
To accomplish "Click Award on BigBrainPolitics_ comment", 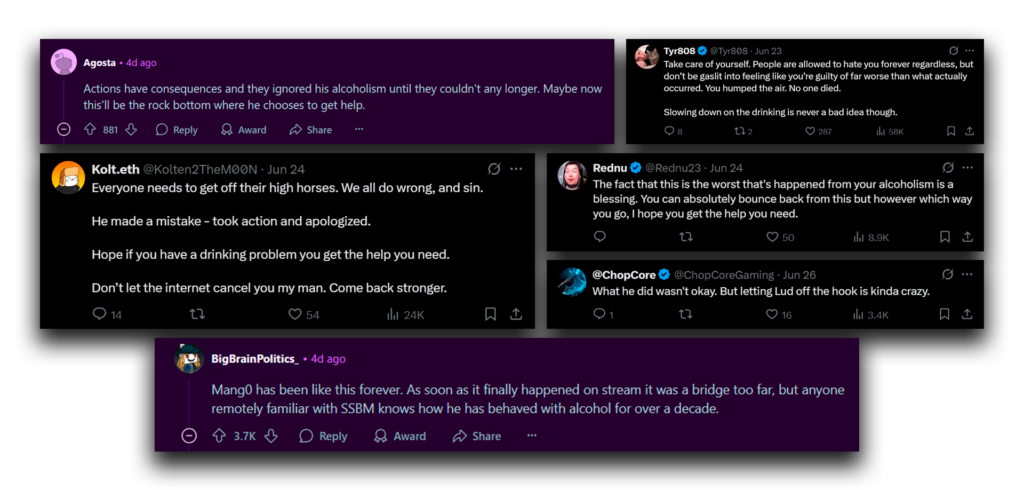I will [400, 436].
